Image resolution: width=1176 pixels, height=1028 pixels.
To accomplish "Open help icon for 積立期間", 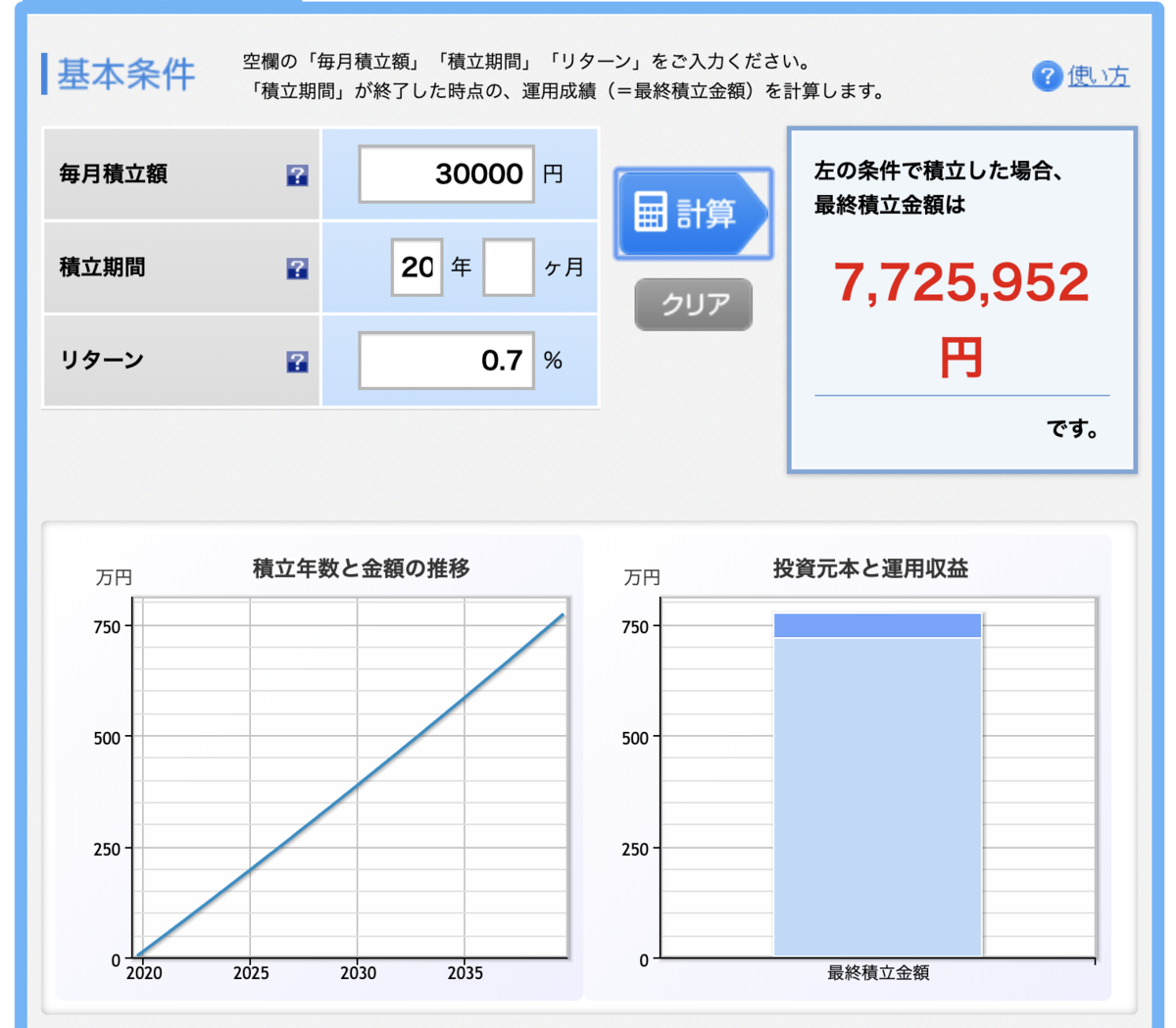I will coord(297,269).
